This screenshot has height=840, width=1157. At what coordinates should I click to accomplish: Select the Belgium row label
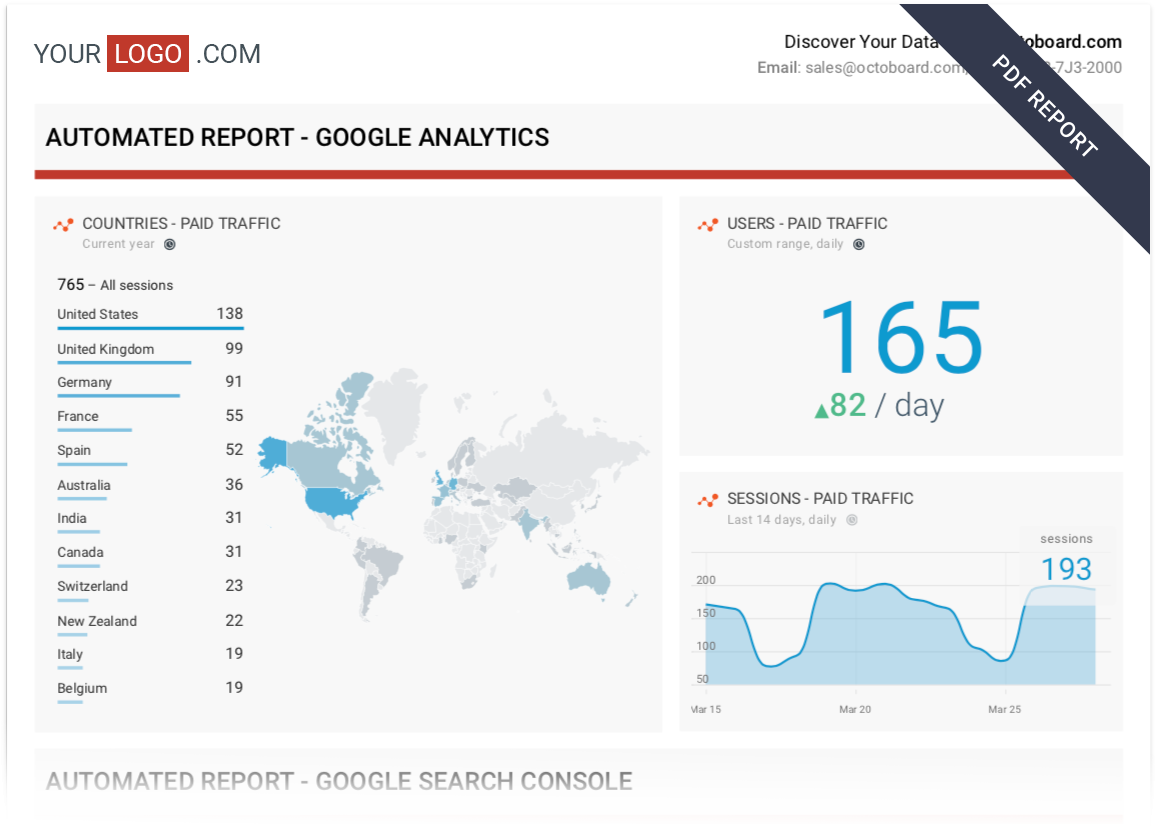tap(82, 688)
